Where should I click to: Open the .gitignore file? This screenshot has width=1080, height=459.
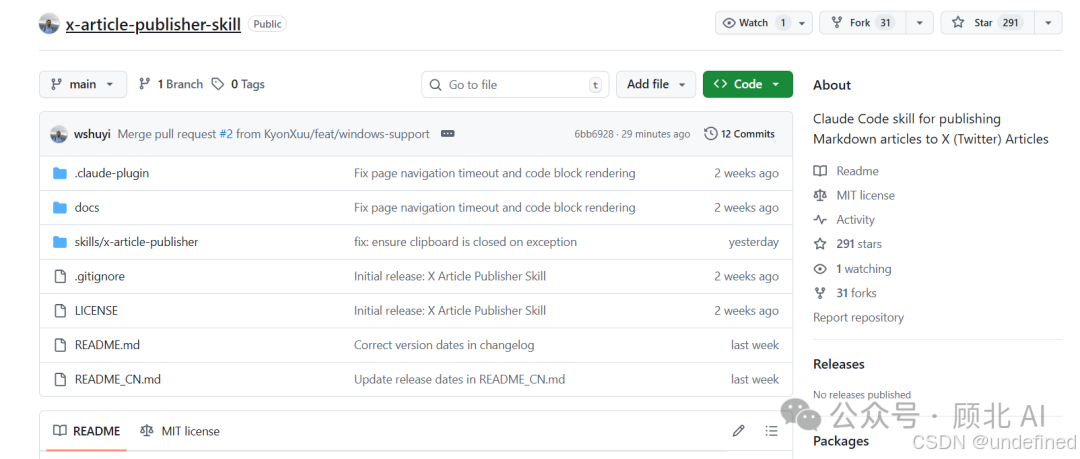[x=100, y=276]
